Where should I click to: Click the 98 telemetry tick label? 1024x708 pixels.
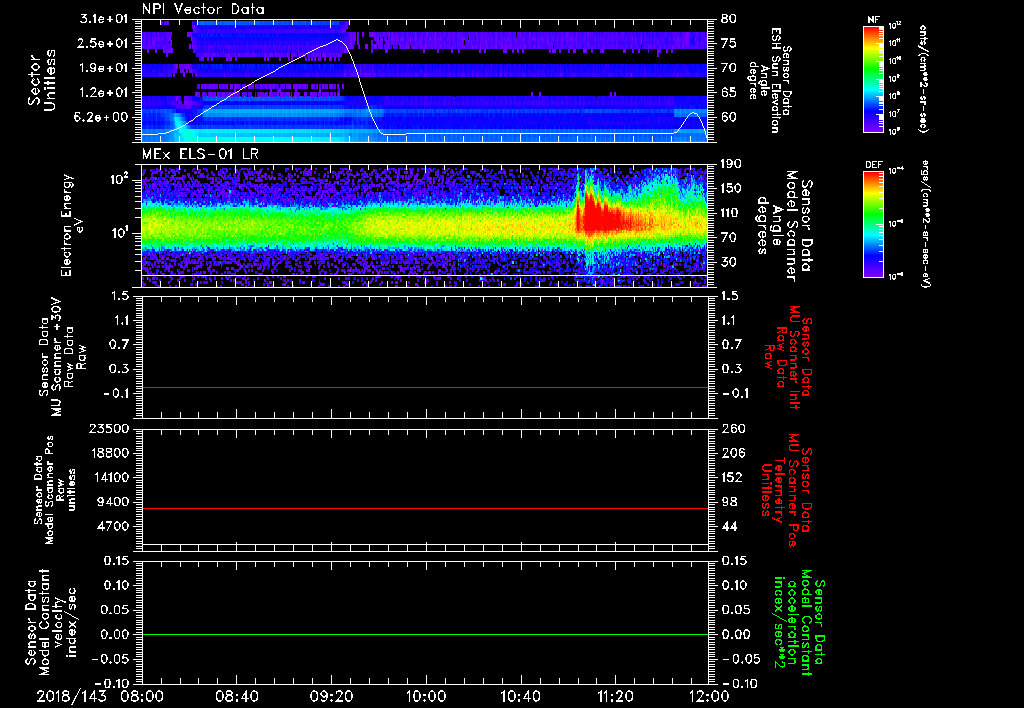pyautogui.click(x=729, y=502)
